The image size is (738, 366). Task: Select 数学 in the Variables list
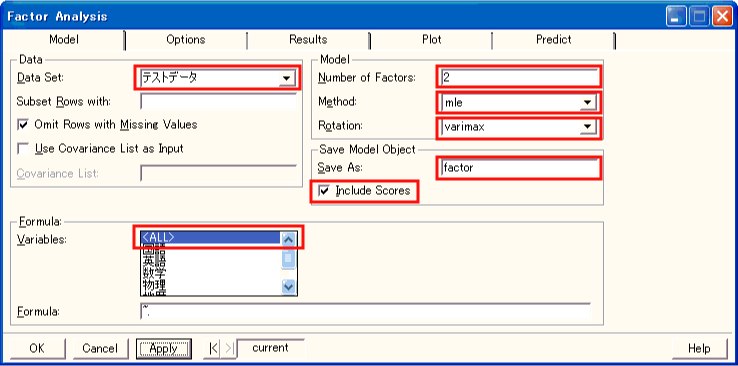(211, 273)
